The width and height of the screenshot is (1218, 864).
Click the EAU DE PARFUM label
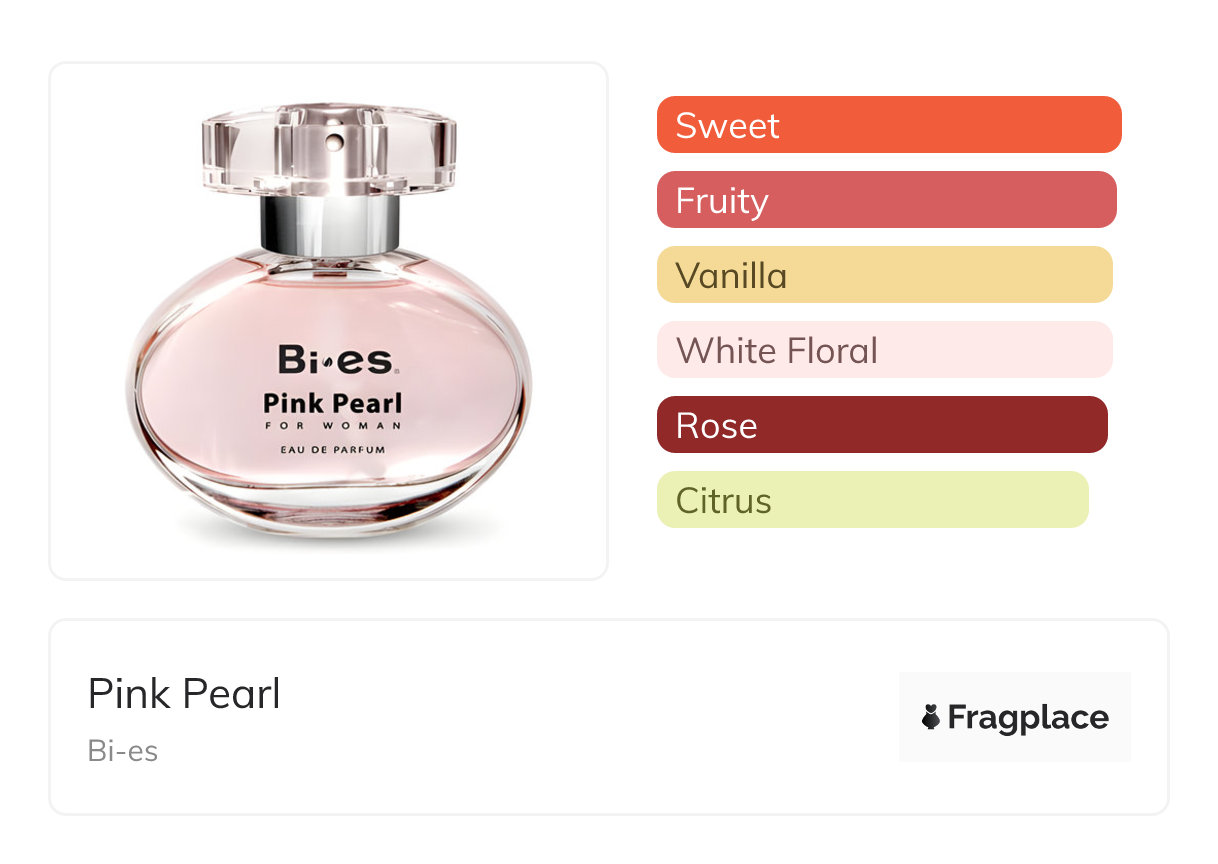pos(333,450)
